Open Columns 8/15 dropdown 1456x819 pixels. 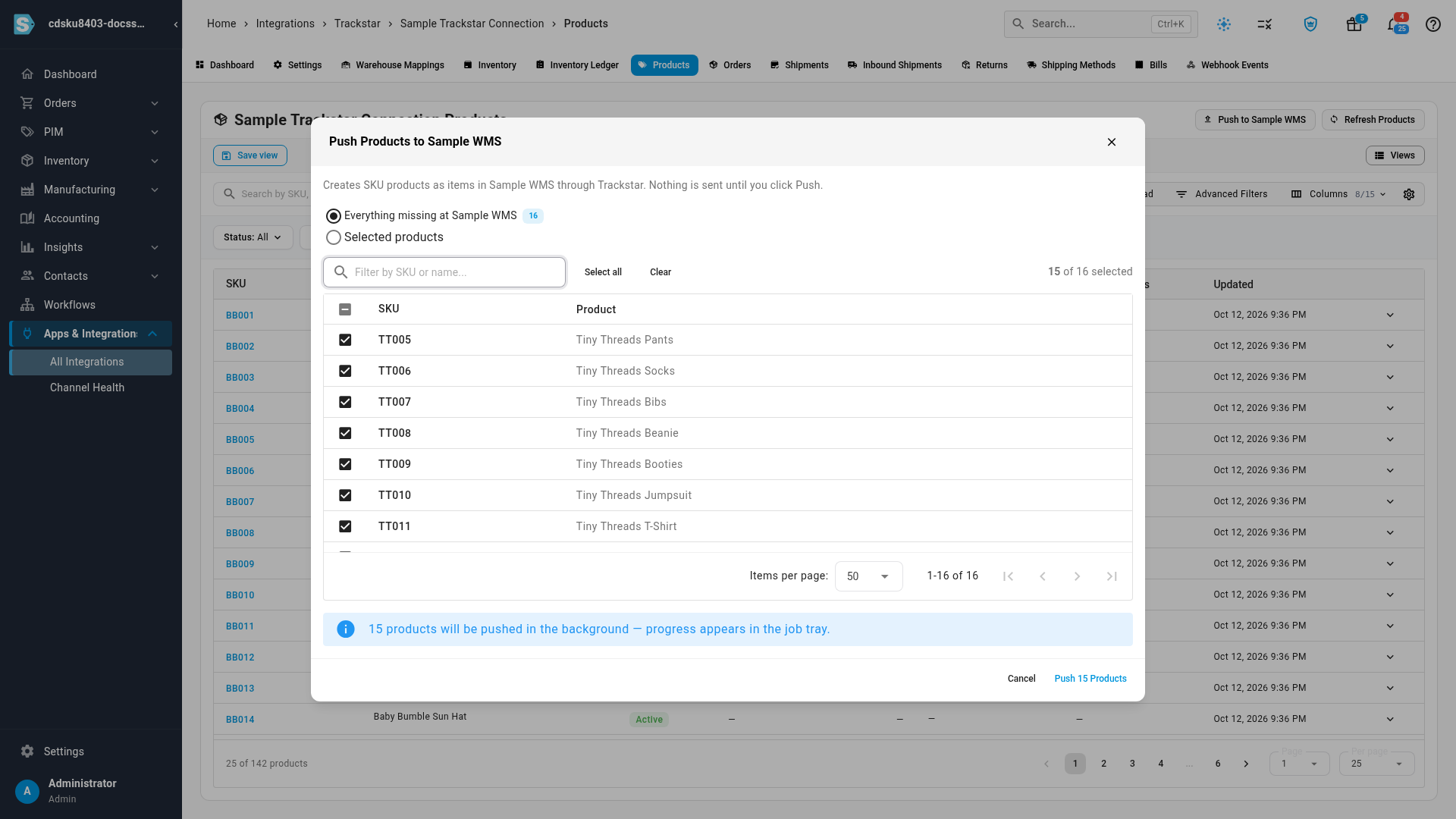click(1338, 194)
